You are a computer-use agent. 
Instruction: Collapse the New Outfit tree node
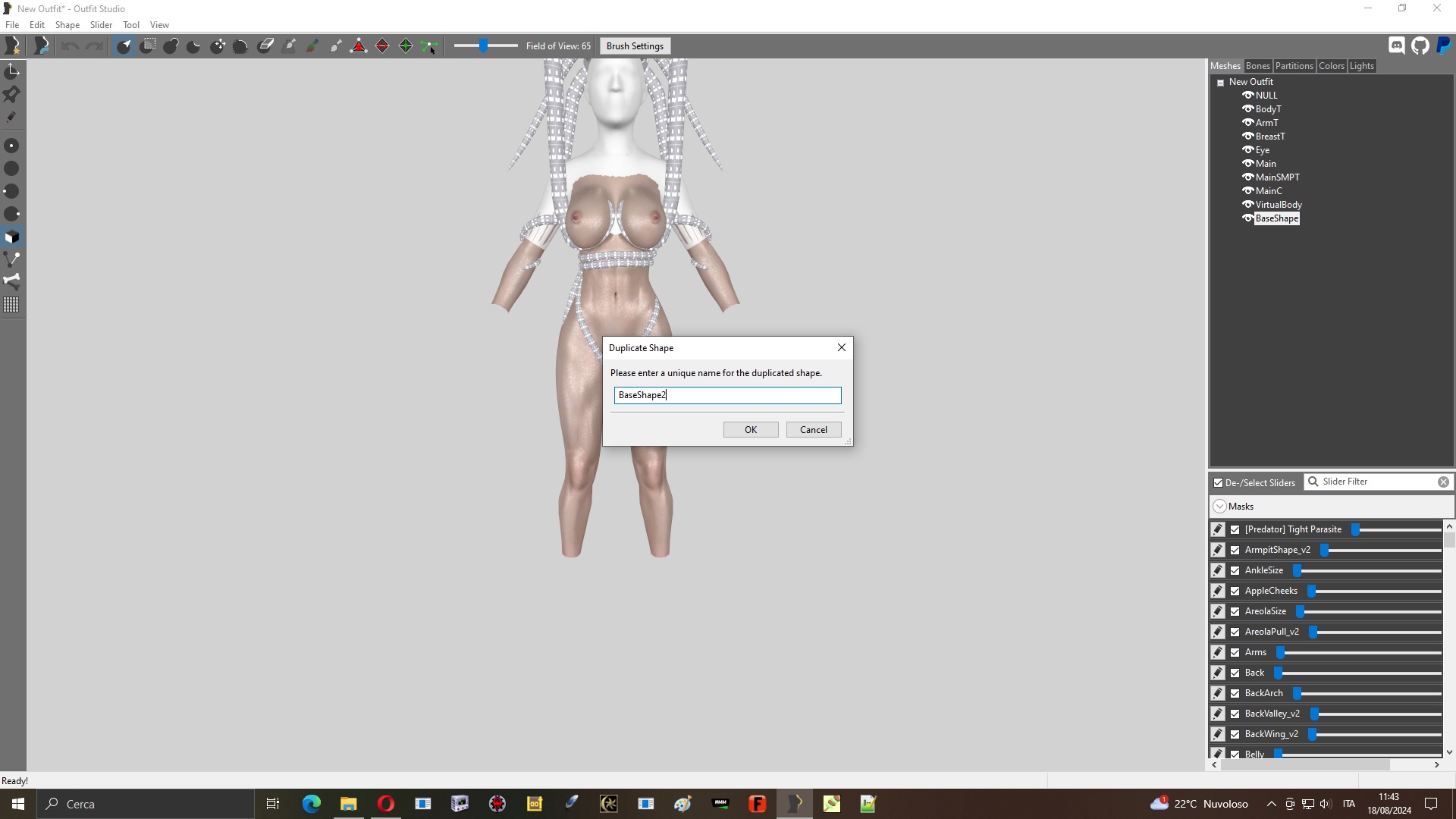click(1221, 83)
